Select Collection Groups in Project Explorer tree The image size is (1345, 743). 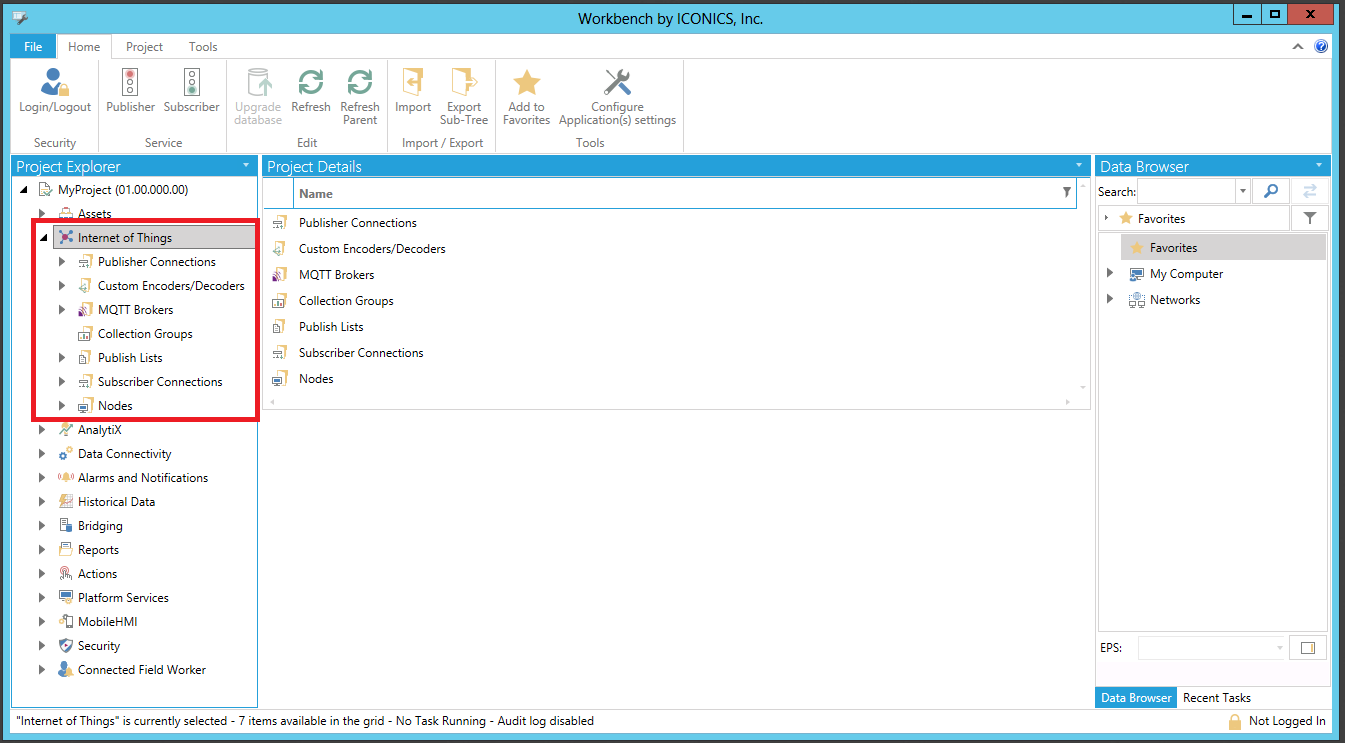point(145,334)
